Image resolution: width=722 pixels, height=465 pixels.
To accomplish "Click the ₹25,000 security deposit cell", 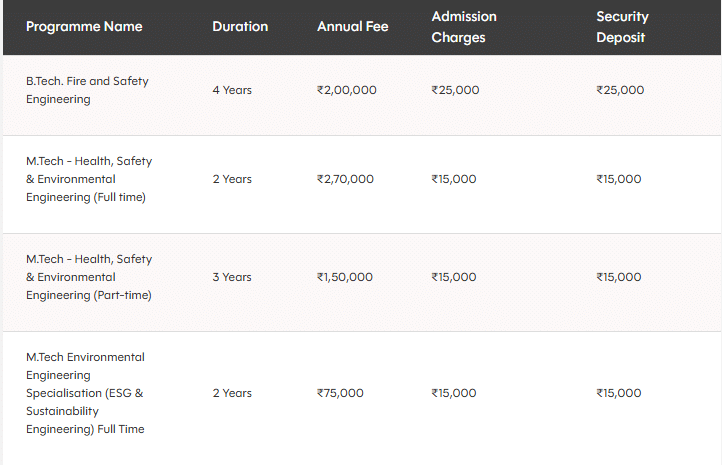I will point(620,90).
